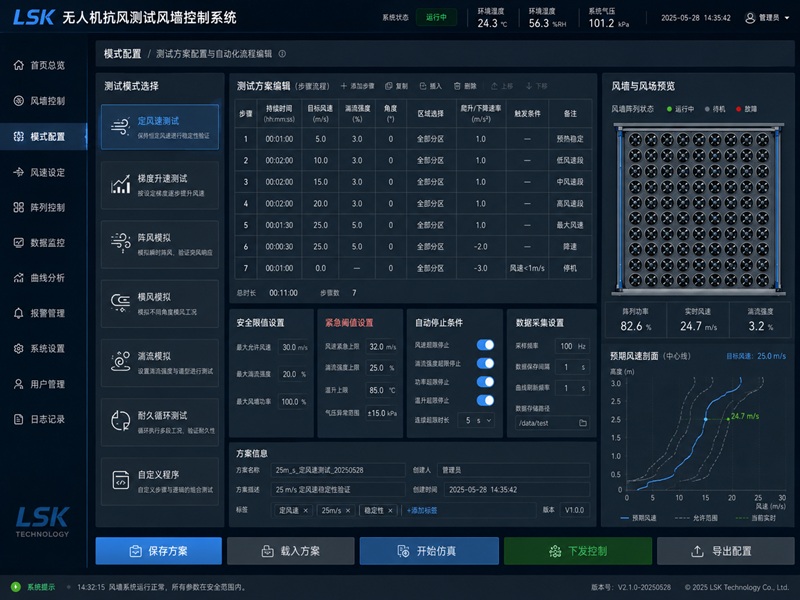This screenshot has width=800, height=600.
Task: Click the 下发控制 button
Action: (578, 551)
